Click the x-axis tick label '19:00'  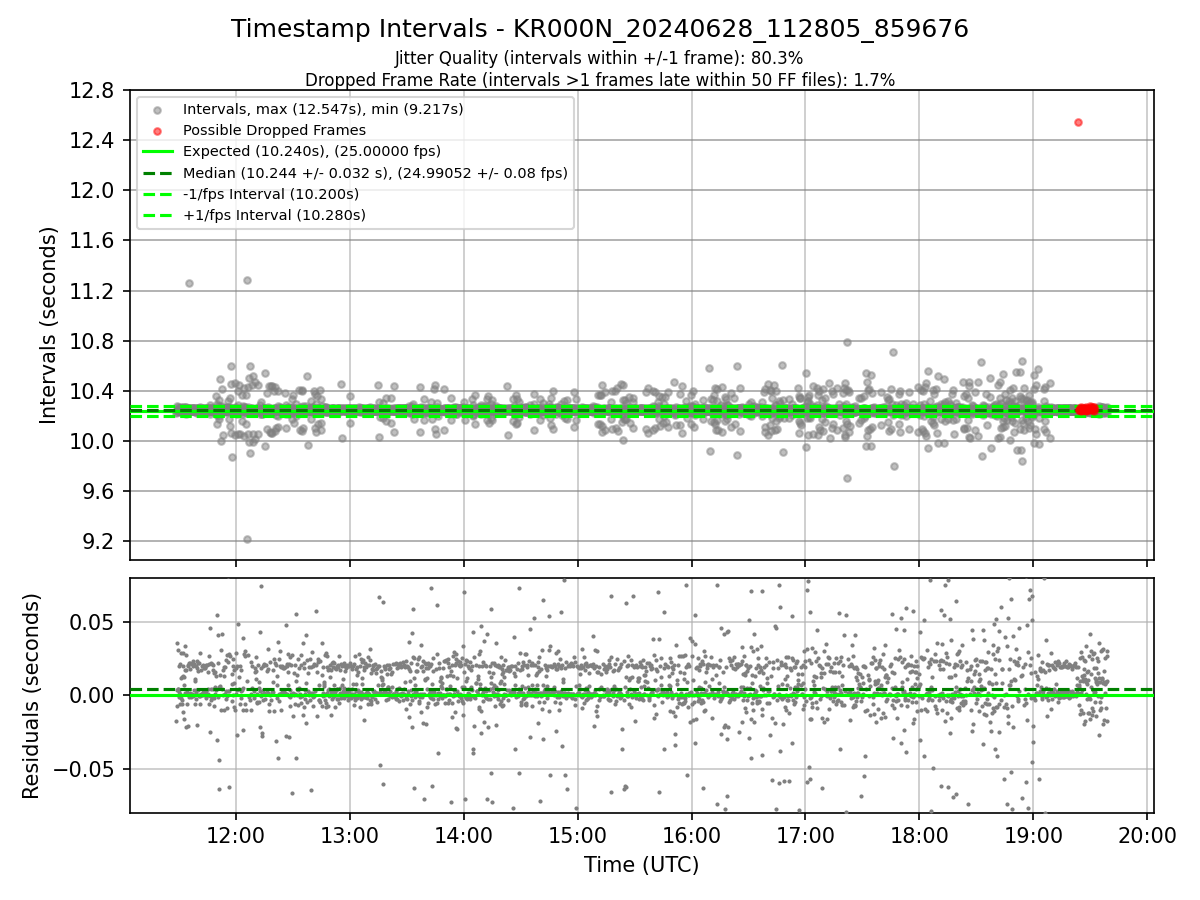tap(1034, 835)
